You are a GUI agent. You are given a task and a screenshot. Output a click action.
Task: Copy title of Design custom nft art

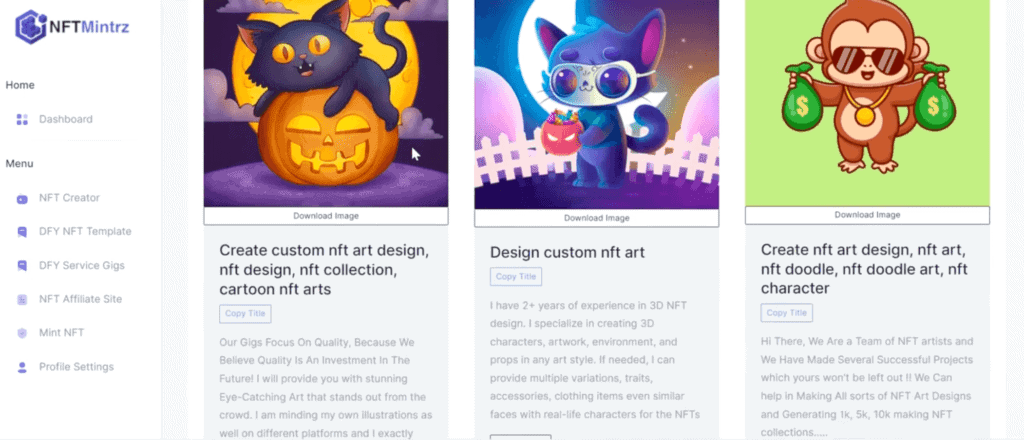(x=516, y=277)
